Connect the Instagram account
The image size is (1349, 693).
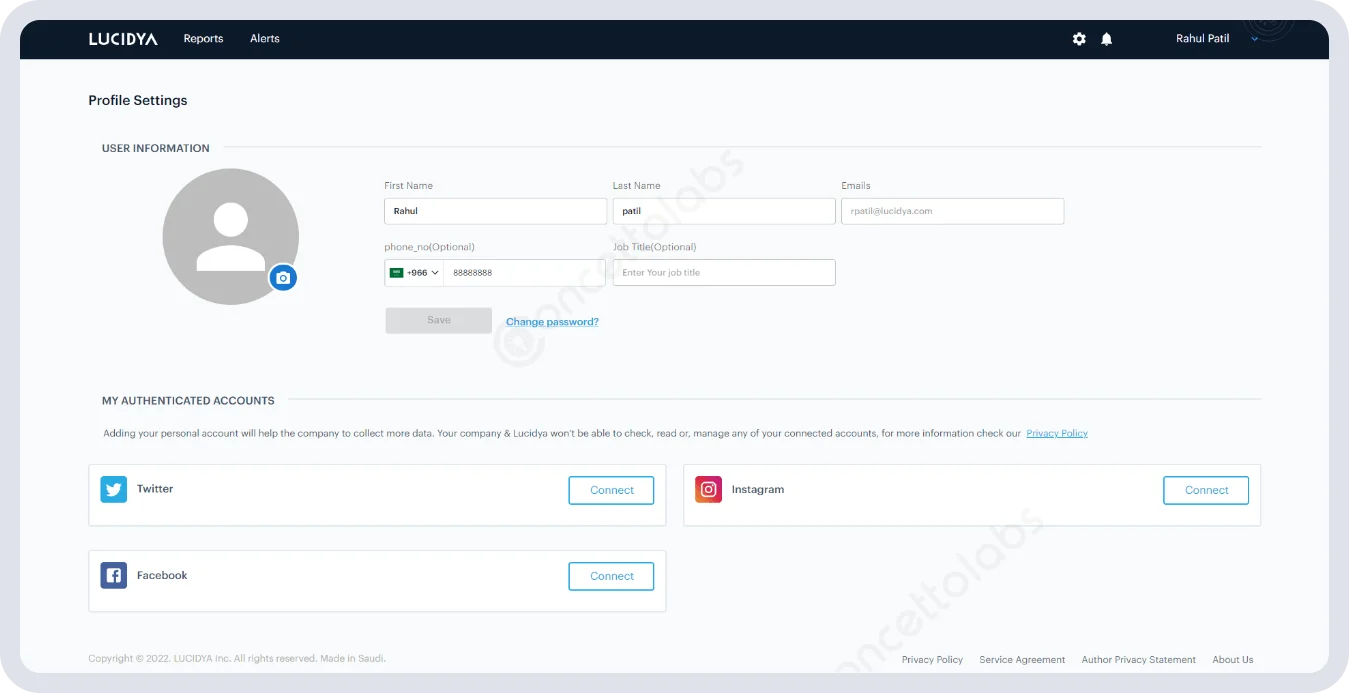(x=1205, y=490)
